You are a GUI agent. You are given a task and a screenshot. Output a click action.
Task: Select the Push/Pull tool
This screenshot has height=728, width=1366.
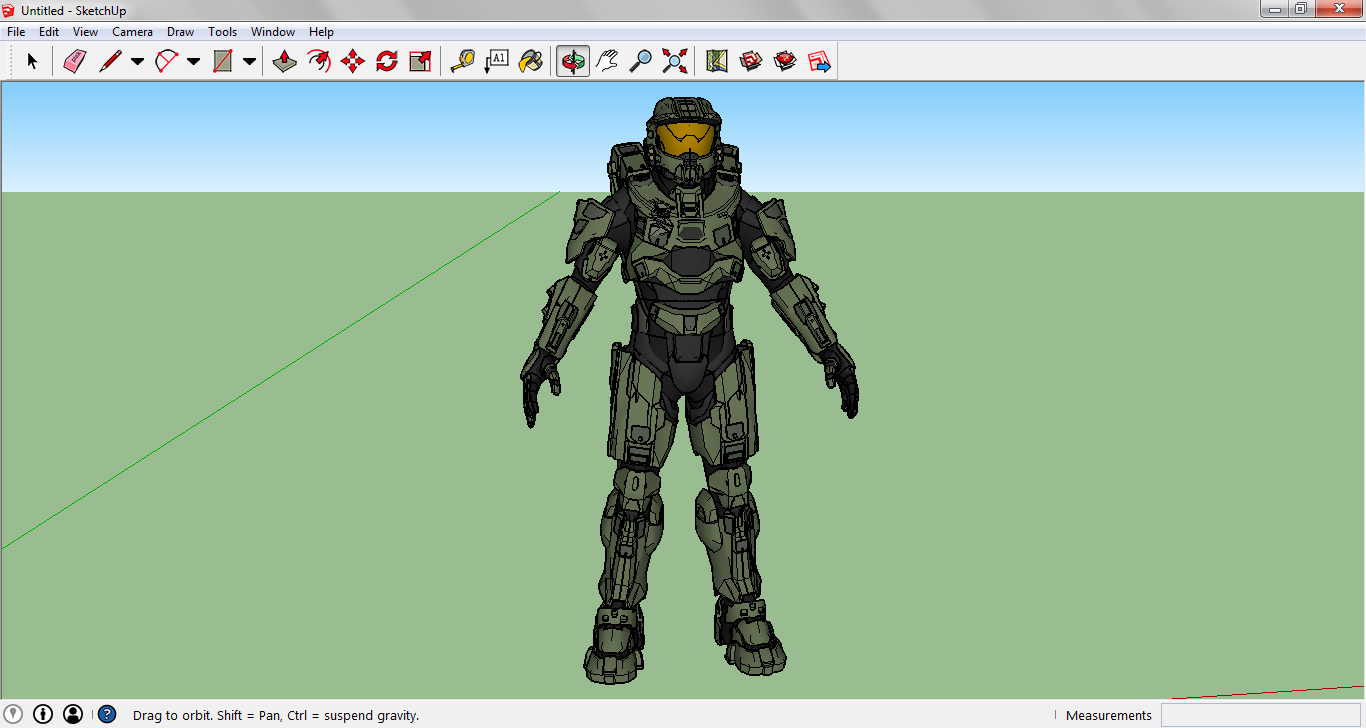tap(284, 62)
